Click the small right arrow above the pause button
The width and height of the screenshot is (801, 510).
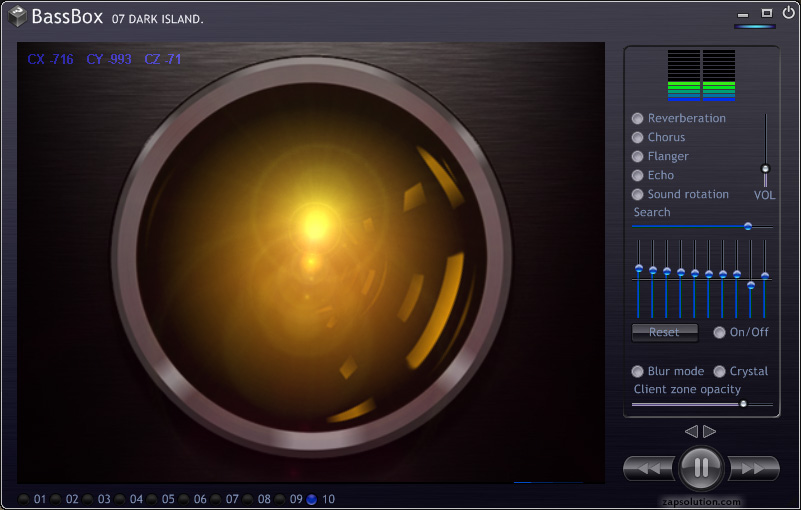click(x=710, y=431)
